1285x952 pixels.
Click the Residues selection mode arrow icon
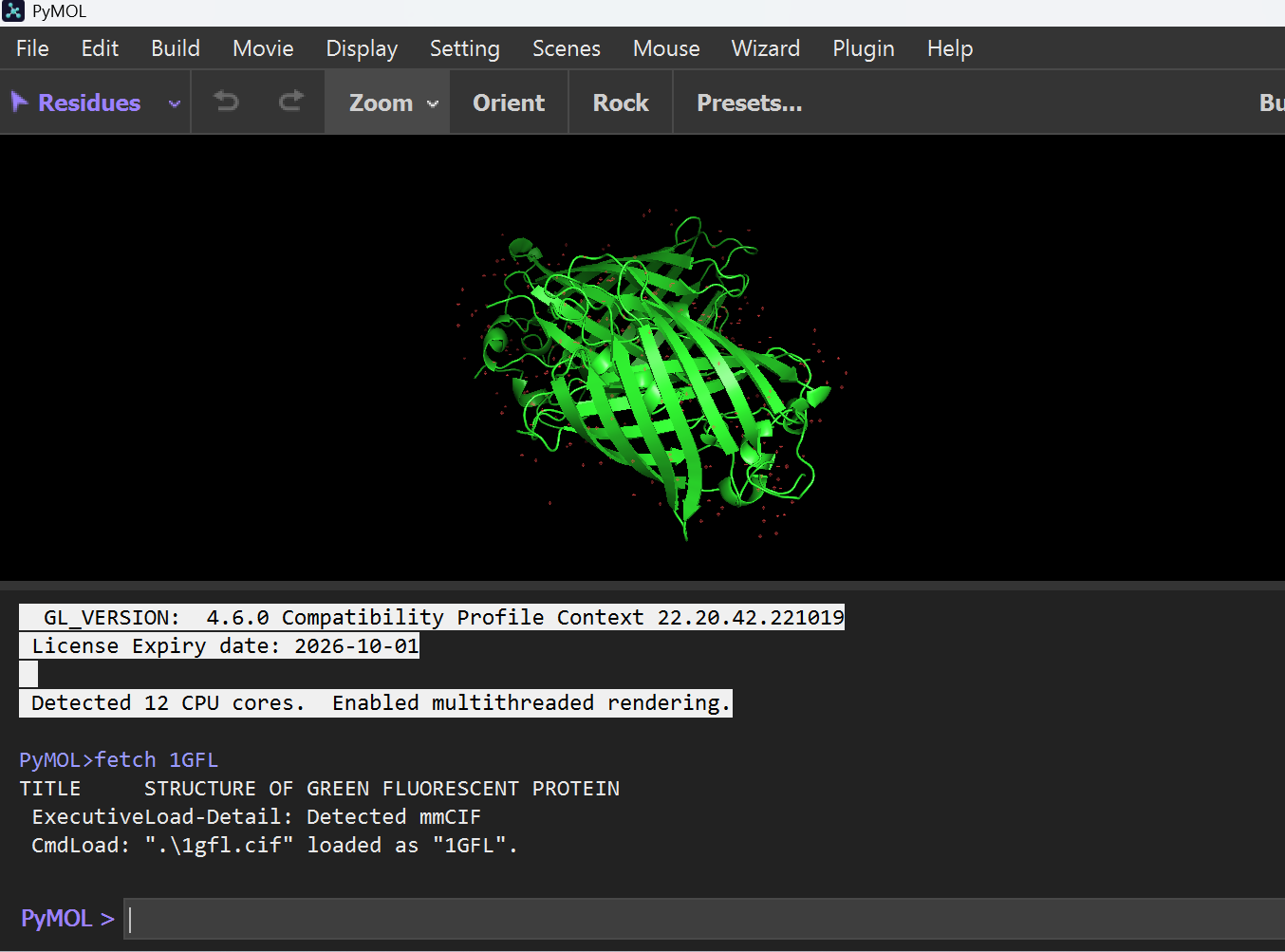click(19, 102)
